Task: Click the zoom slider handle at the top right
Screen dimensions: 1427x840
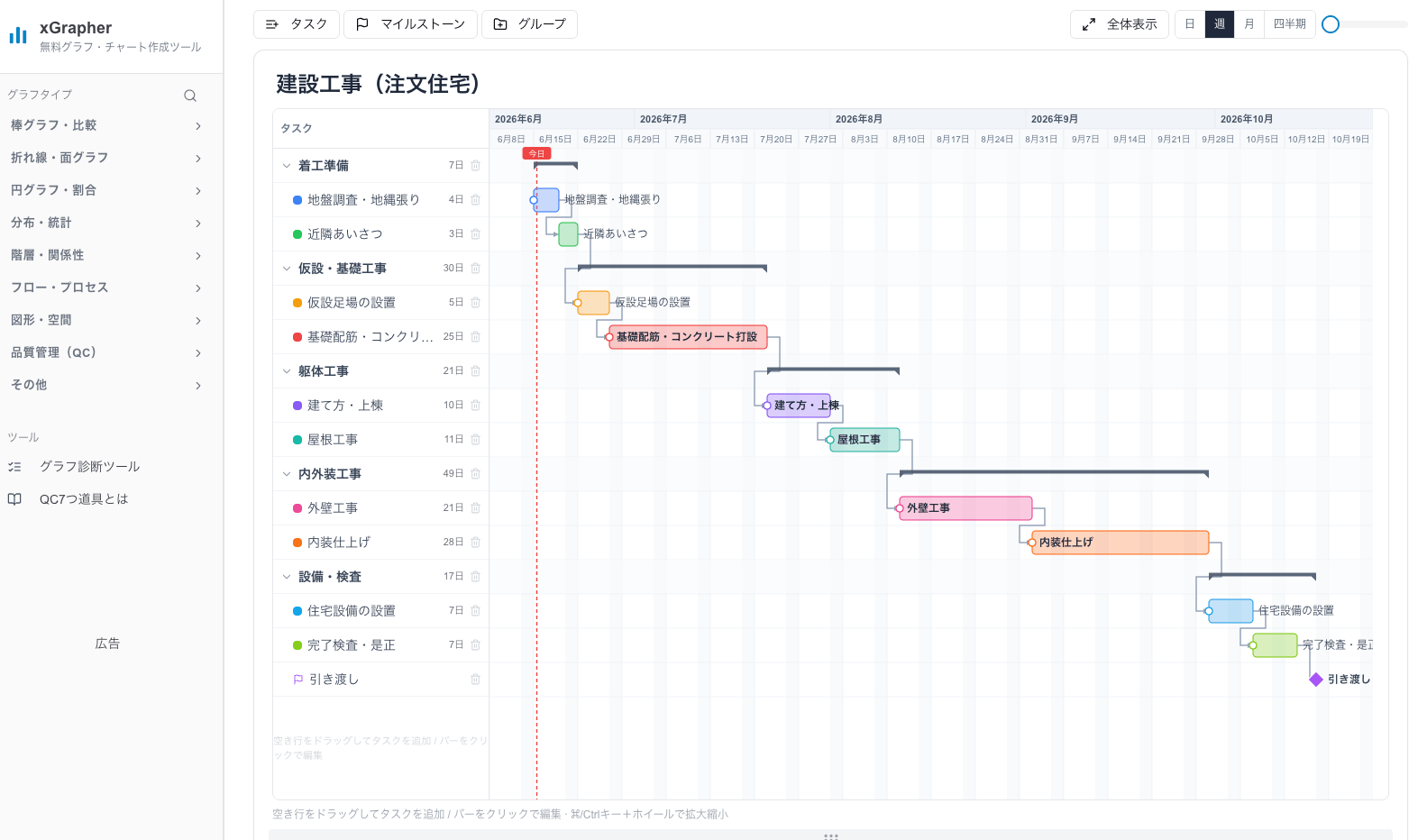Action: click(x=1331, y=24)
